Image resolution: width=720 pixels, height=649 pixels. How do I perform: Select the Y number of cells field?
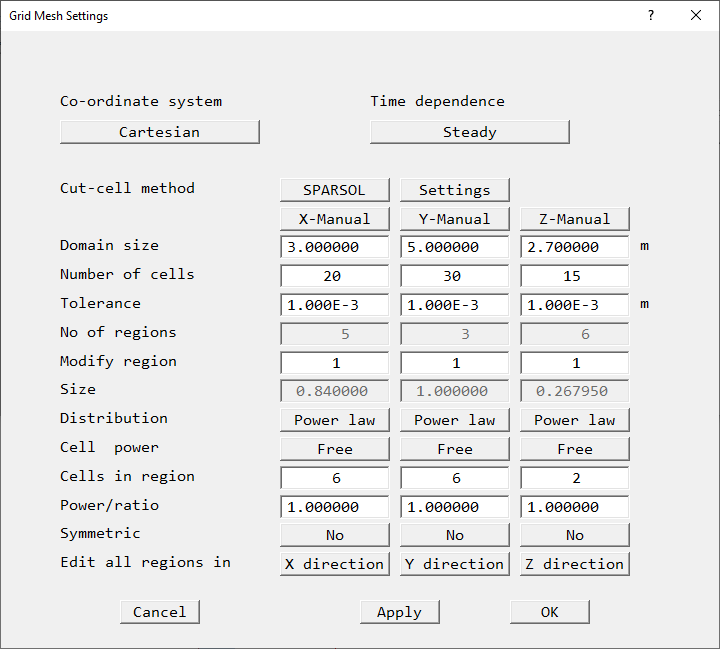point(454,276)
